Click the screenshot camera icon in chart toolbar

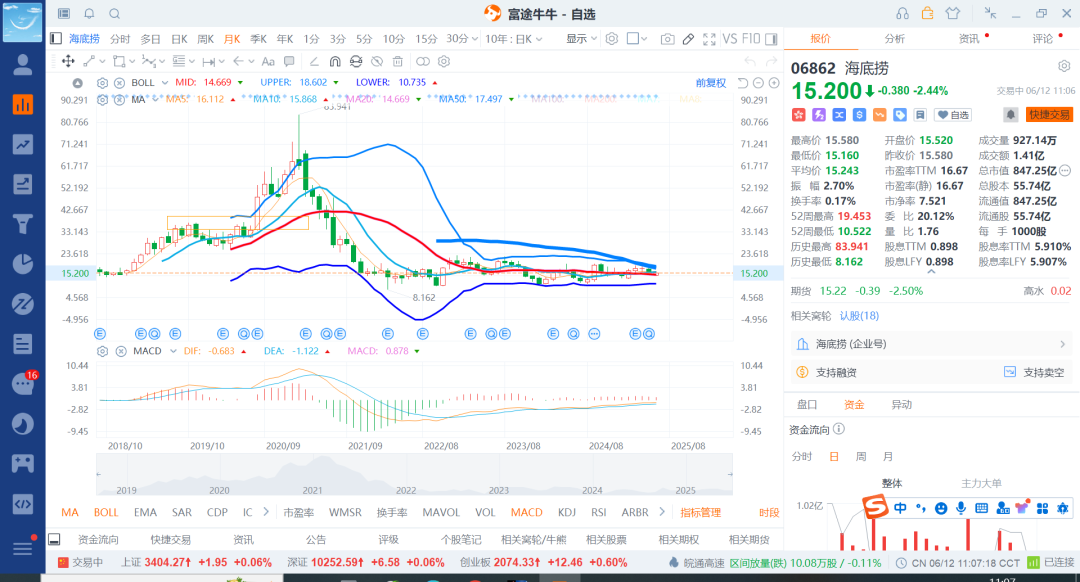click(667, 39)
